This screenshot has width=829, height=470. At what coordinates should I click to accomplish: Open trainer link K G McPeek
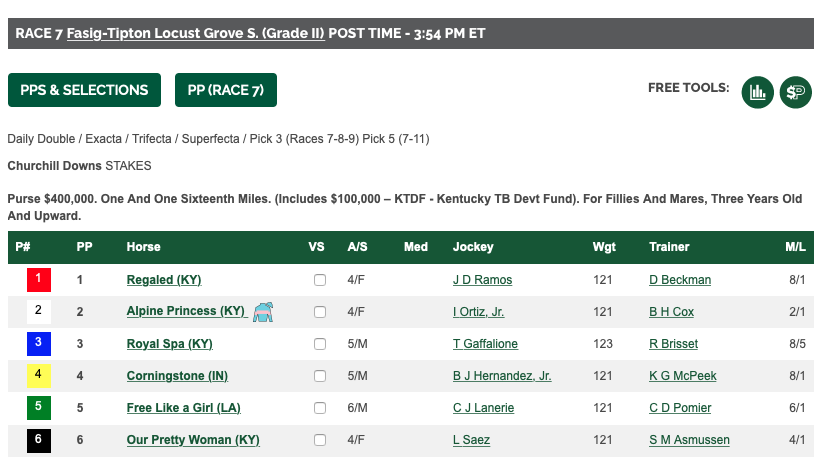point(683,376)
